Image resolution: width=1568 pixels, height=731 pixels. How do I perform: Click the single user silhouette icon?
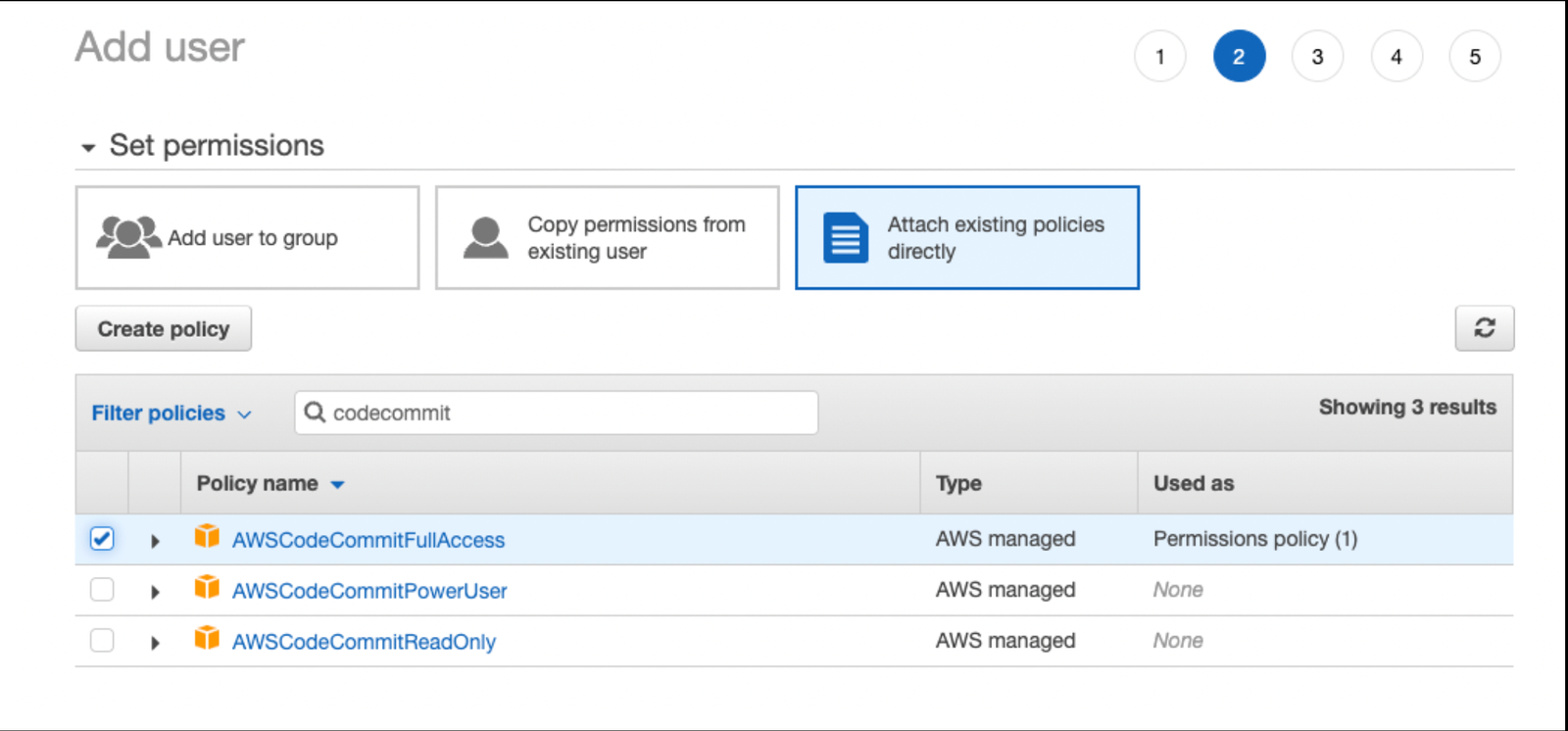(485, 237)
